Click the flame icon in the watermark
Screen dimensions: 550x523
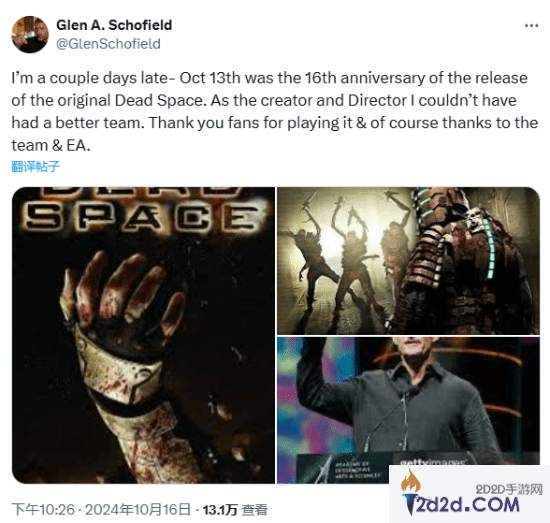(411, 481)
